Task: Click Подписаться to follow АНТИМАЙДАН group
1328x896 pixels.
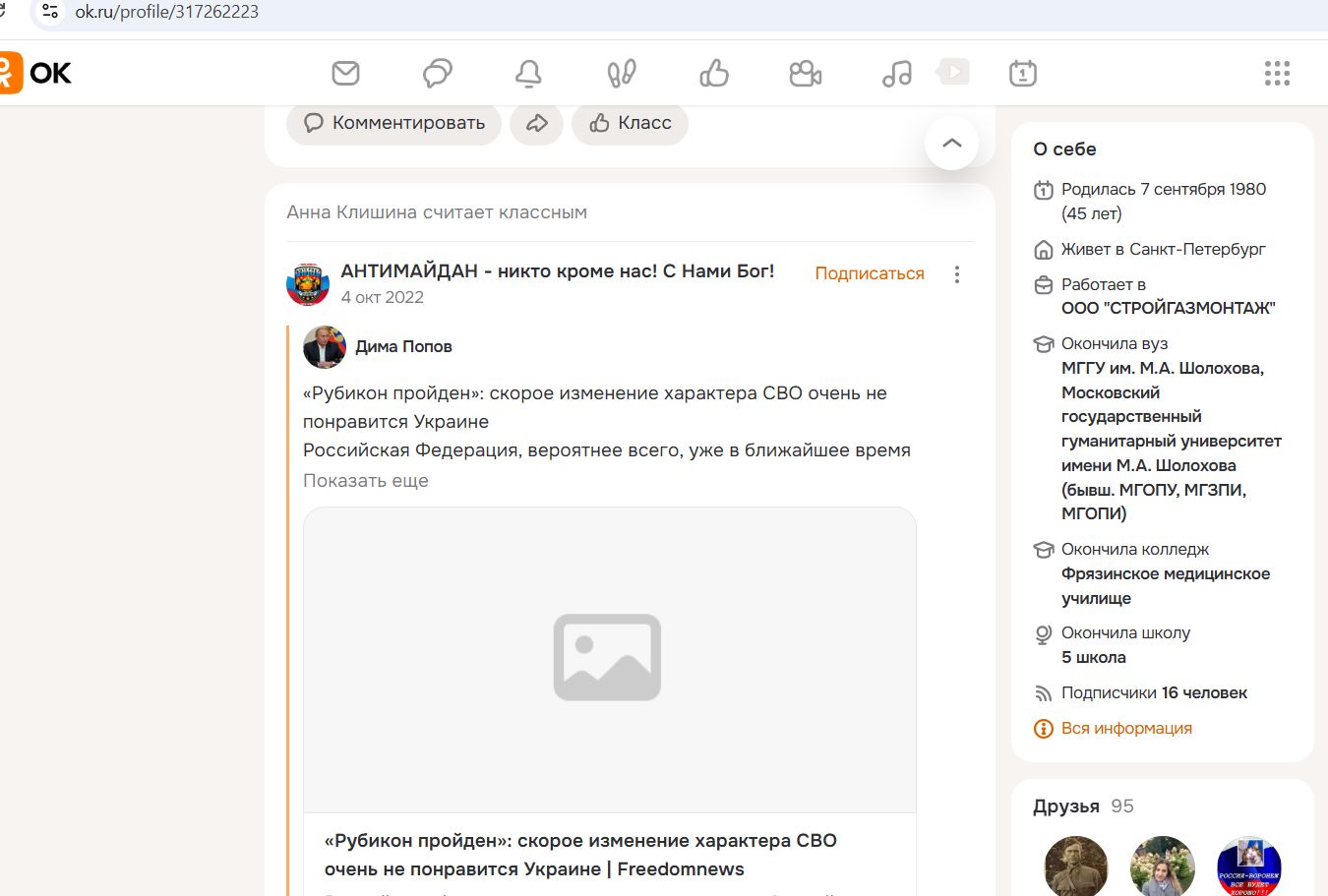Action: pyautogui.click(x=869, y=273)
